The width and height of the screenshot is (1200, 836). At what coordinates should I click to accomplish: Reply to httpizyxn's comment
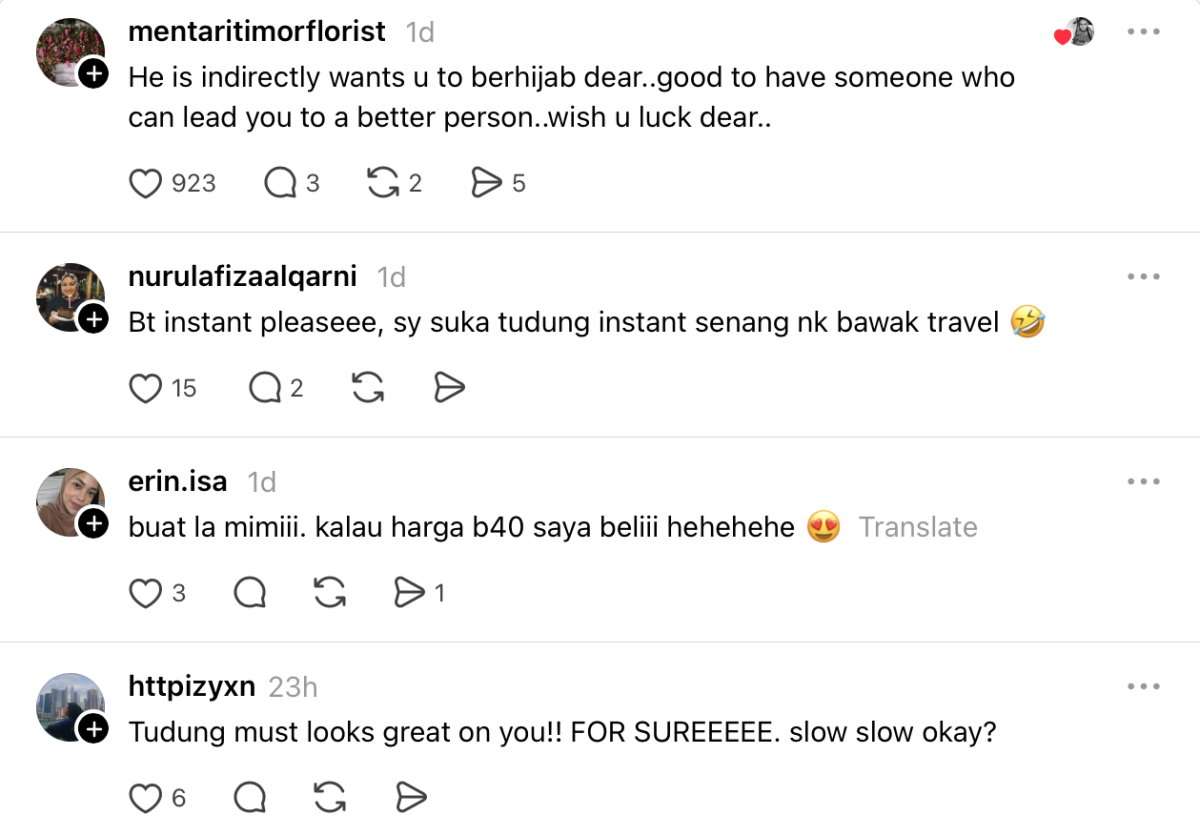pos(250,797)
